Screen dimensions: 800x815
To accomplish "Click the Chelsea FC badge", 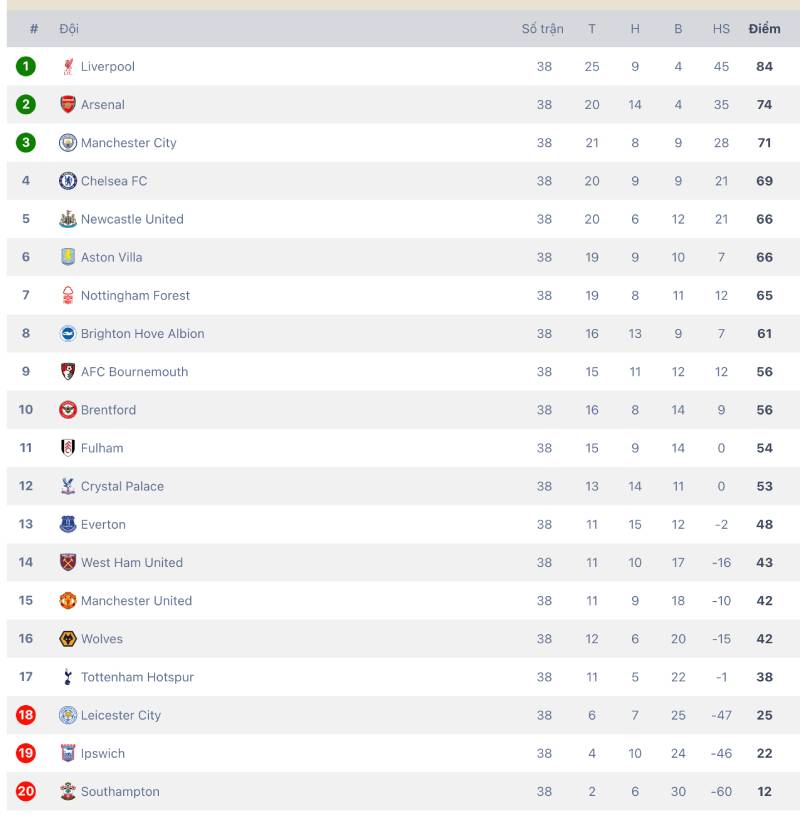I will click(x=68, y=181).
